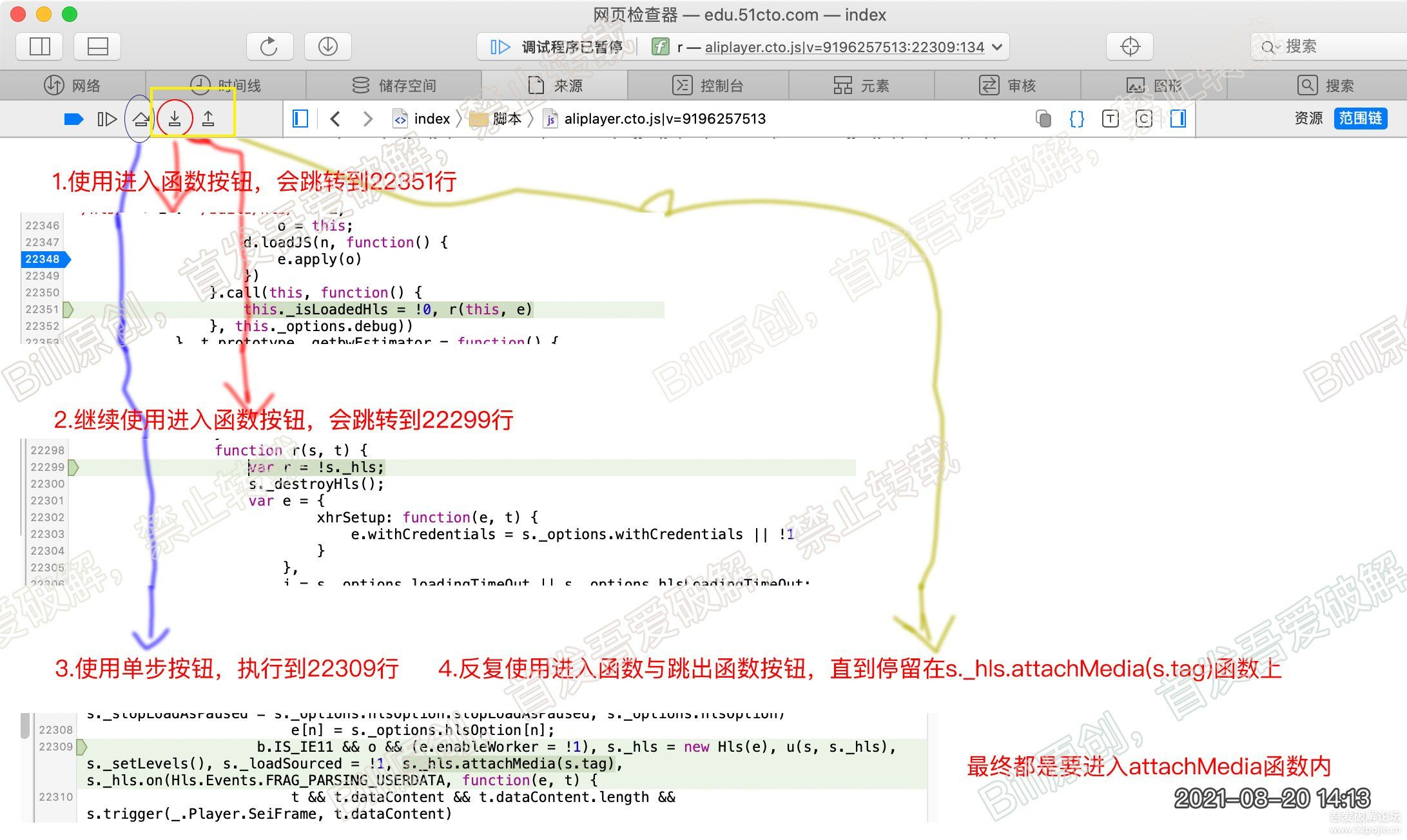Toggle the right details sidebar
This screenshot has width=1407, height=840.
[1178, 119]
